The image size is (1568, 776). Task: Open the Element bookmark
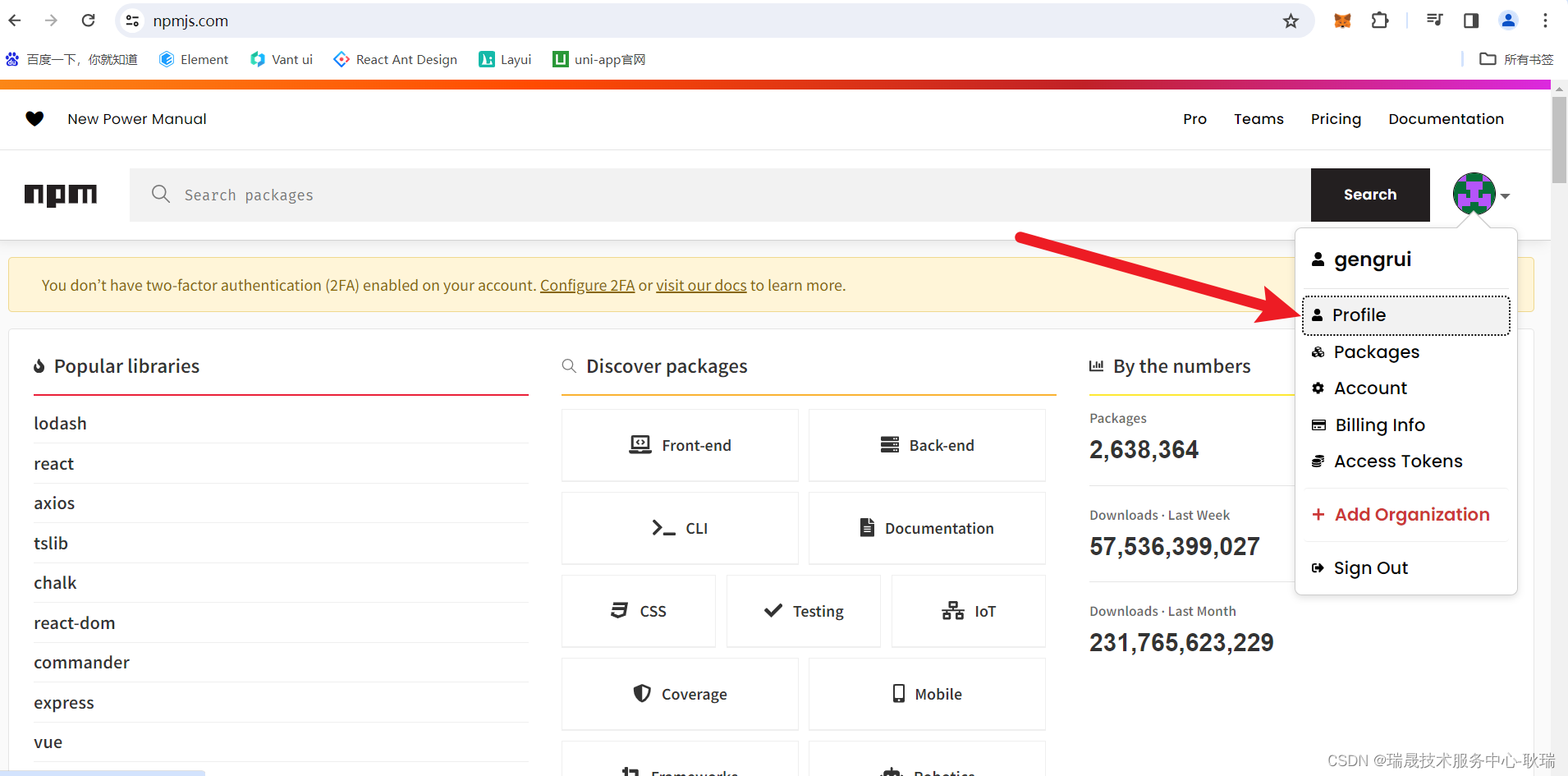point(194,59)
